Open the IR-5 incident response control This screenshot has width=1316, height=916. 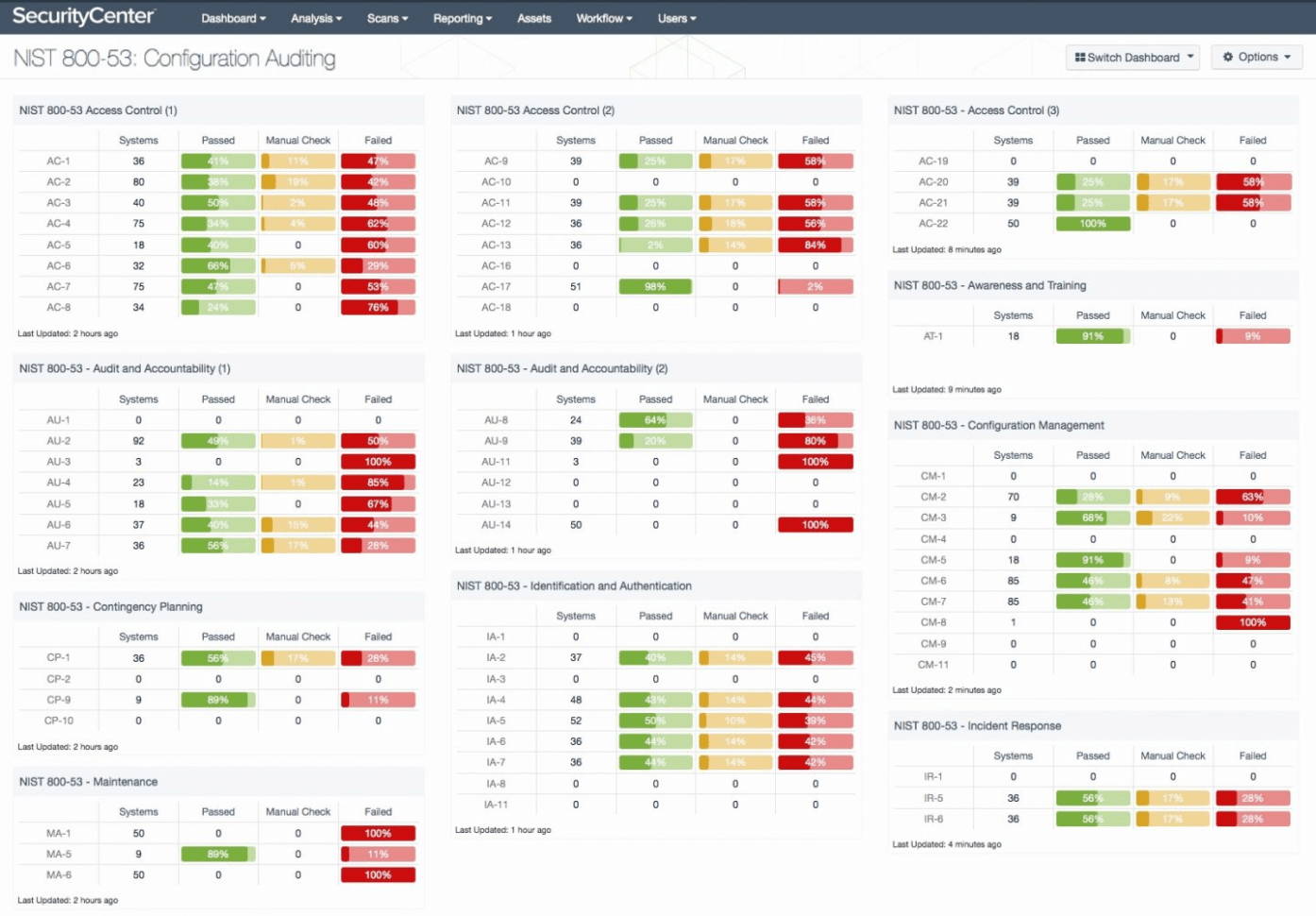[932, 797]
